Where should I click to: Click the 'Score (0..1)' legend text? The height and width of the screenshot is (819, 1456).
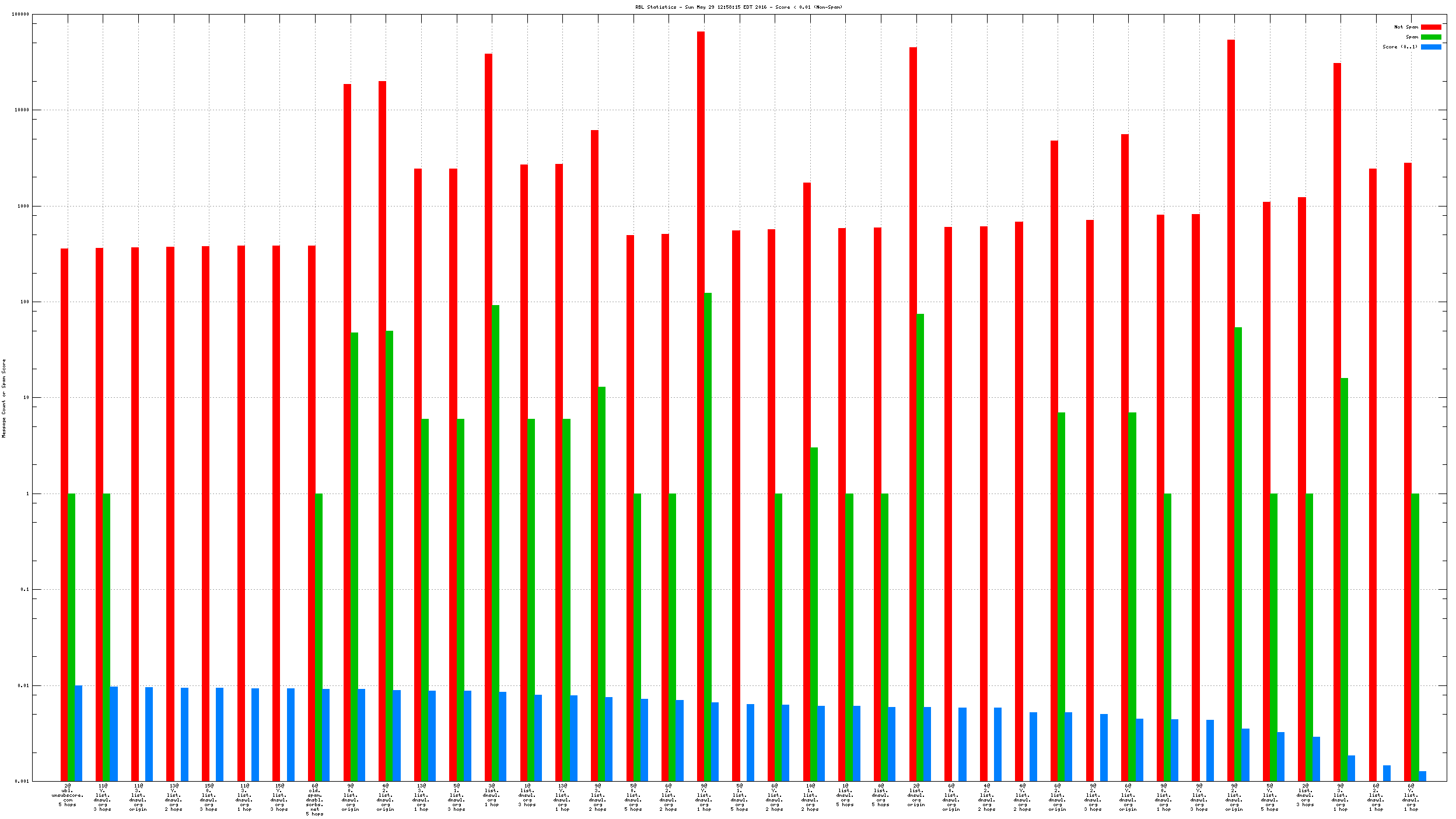[x=1399, y=47]
